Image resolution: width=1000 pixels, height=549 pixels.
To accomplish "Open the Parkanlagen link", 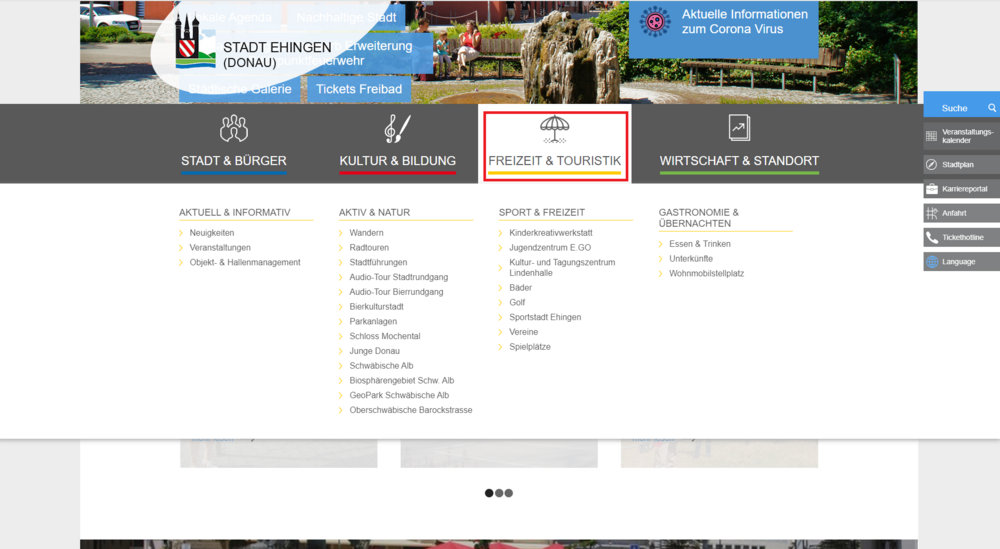I will (373, 321).
